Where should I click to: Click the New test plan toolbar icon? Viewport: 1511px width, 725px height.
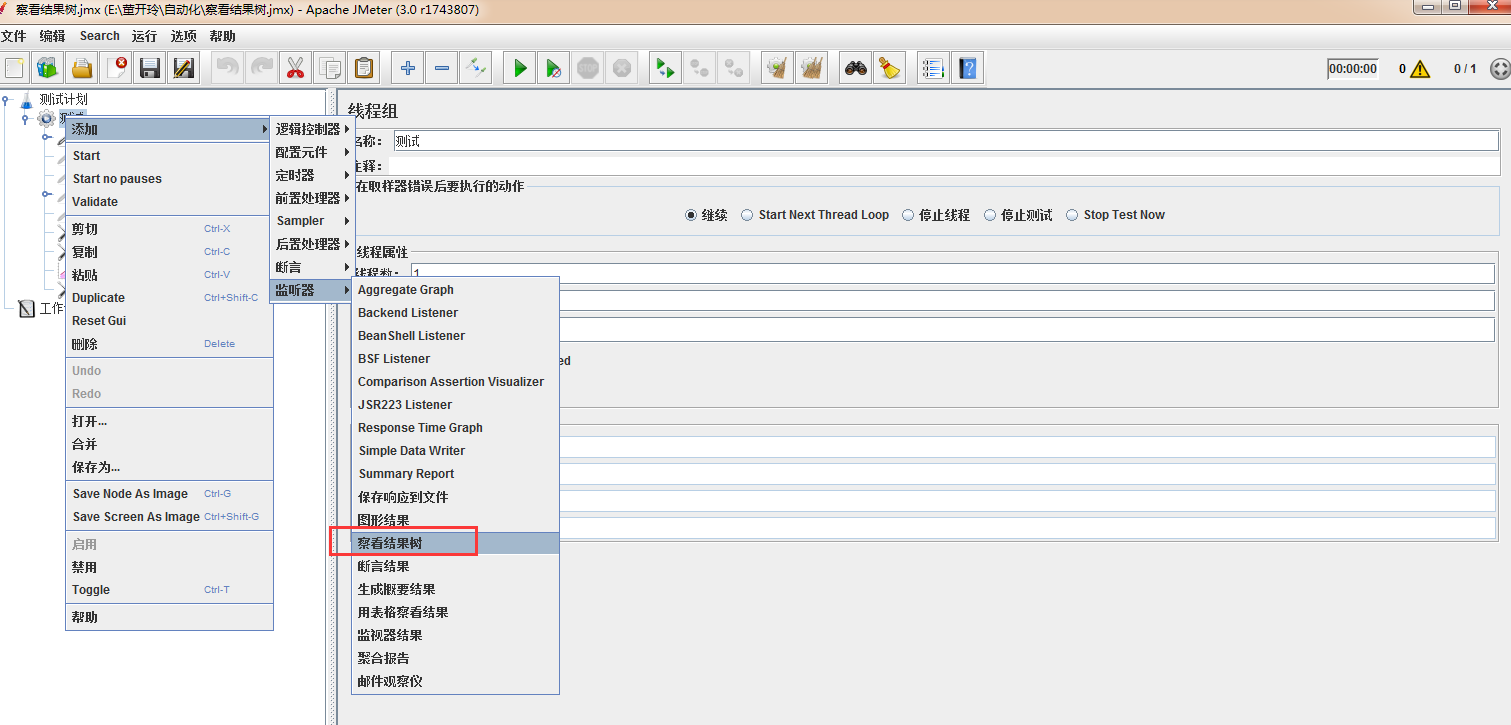tap(14, 68)
